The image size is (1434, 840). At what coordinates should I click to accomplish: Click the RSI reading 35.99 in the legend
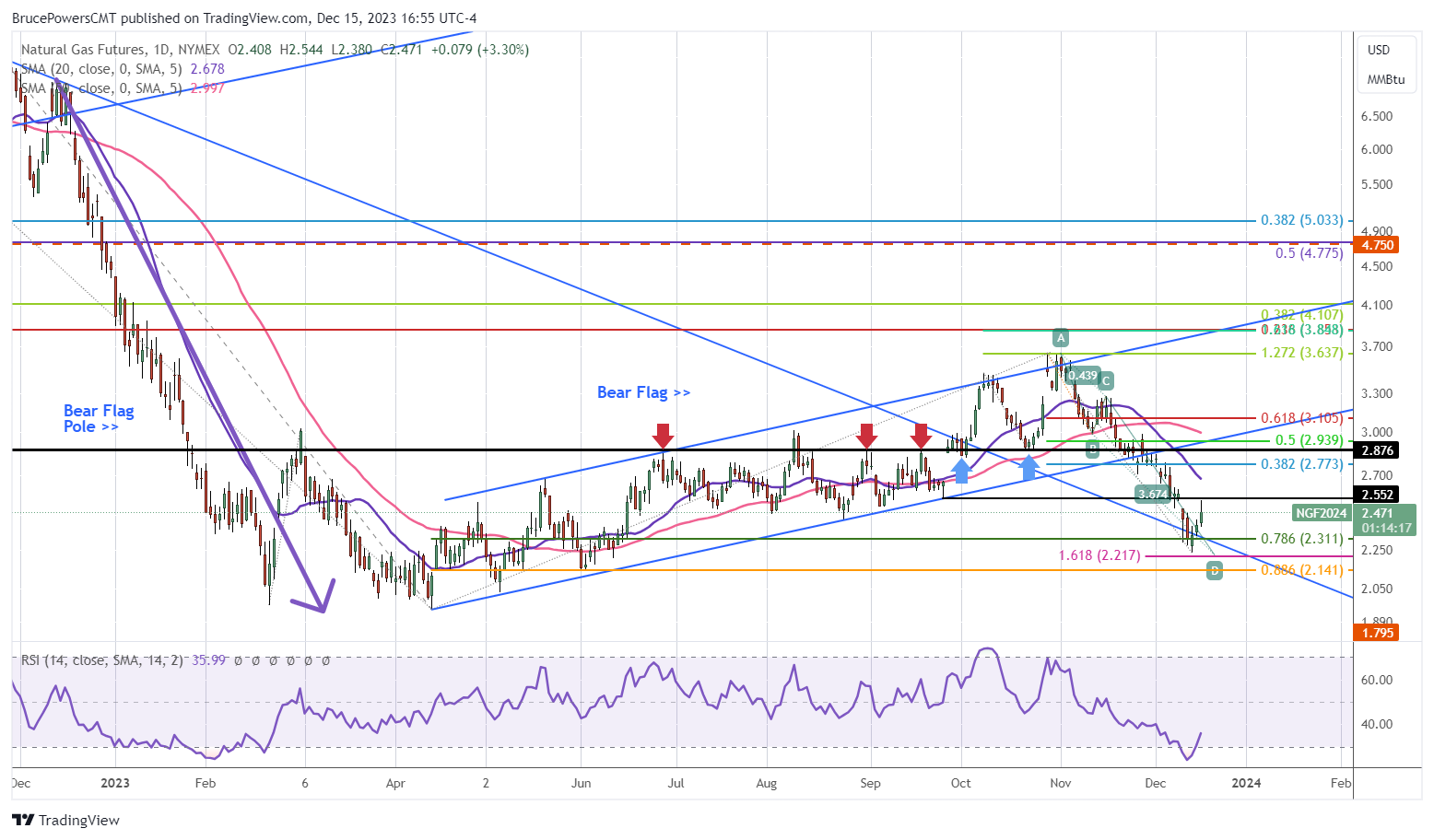pos(209,660)
